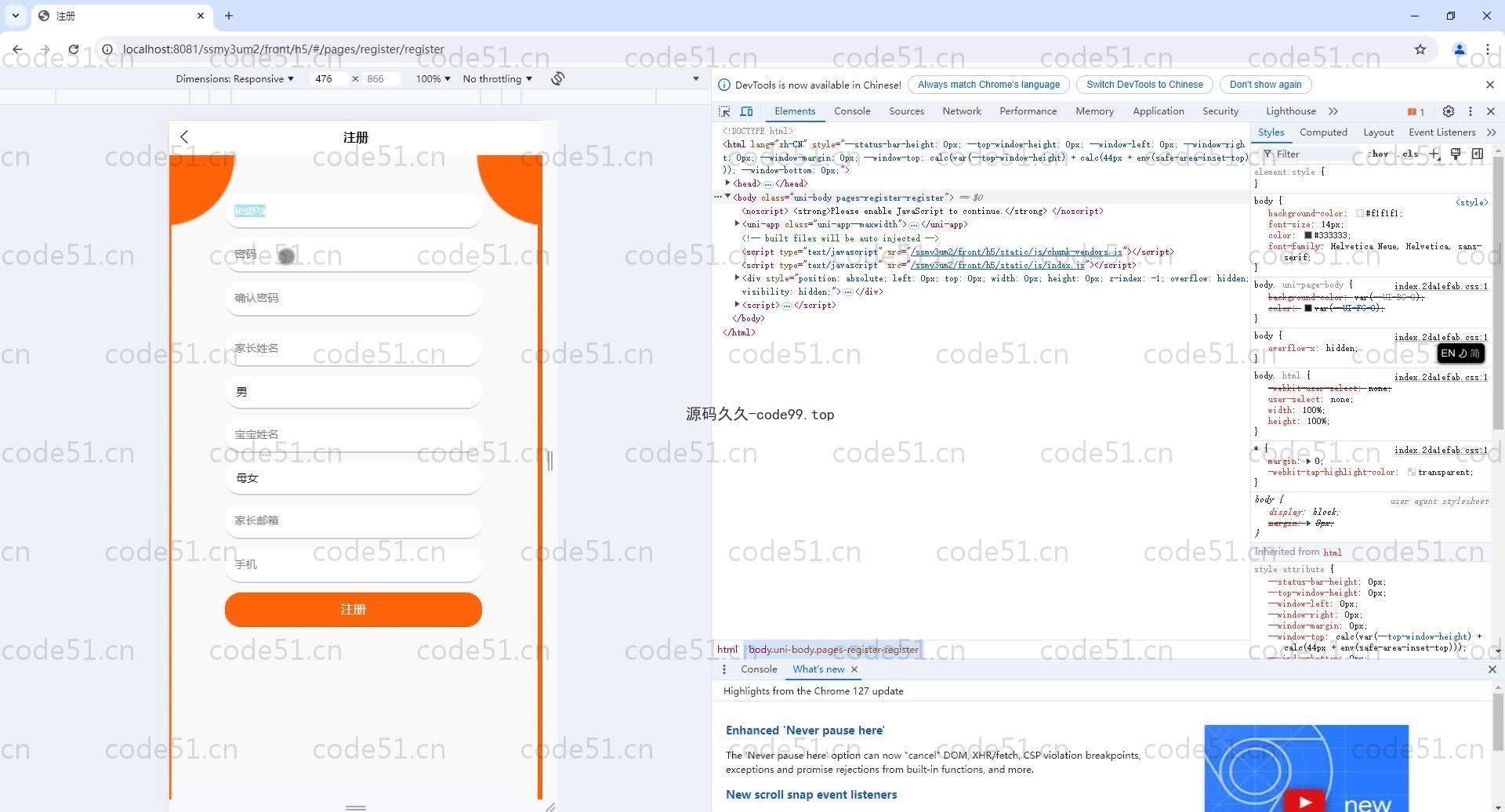This screenshot has height=812, width=1505.
Task: Toggle the device toolbar icon
Action: [746, 111]
